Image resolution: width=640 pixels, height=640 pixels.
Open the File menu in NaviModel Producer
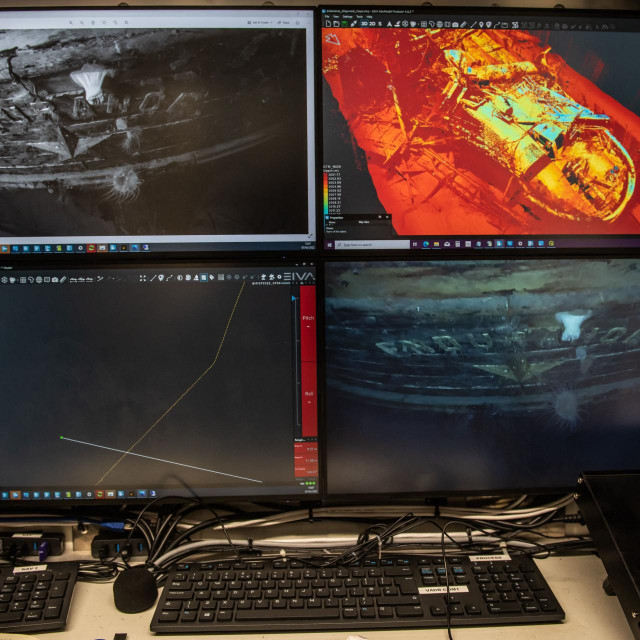coord(328,16)
